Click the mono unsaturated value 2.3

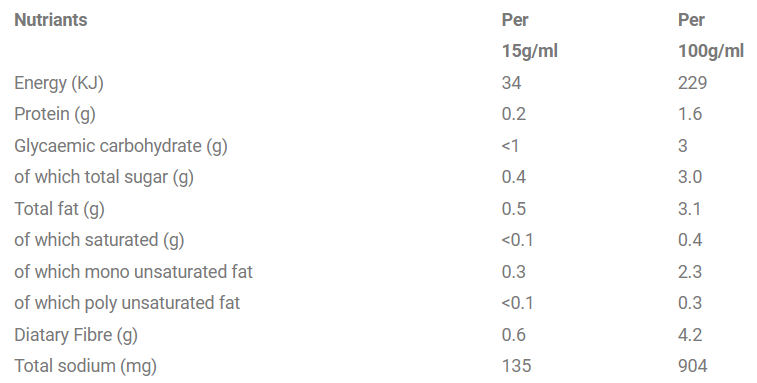pyautogui.click(x=690, y=271)
